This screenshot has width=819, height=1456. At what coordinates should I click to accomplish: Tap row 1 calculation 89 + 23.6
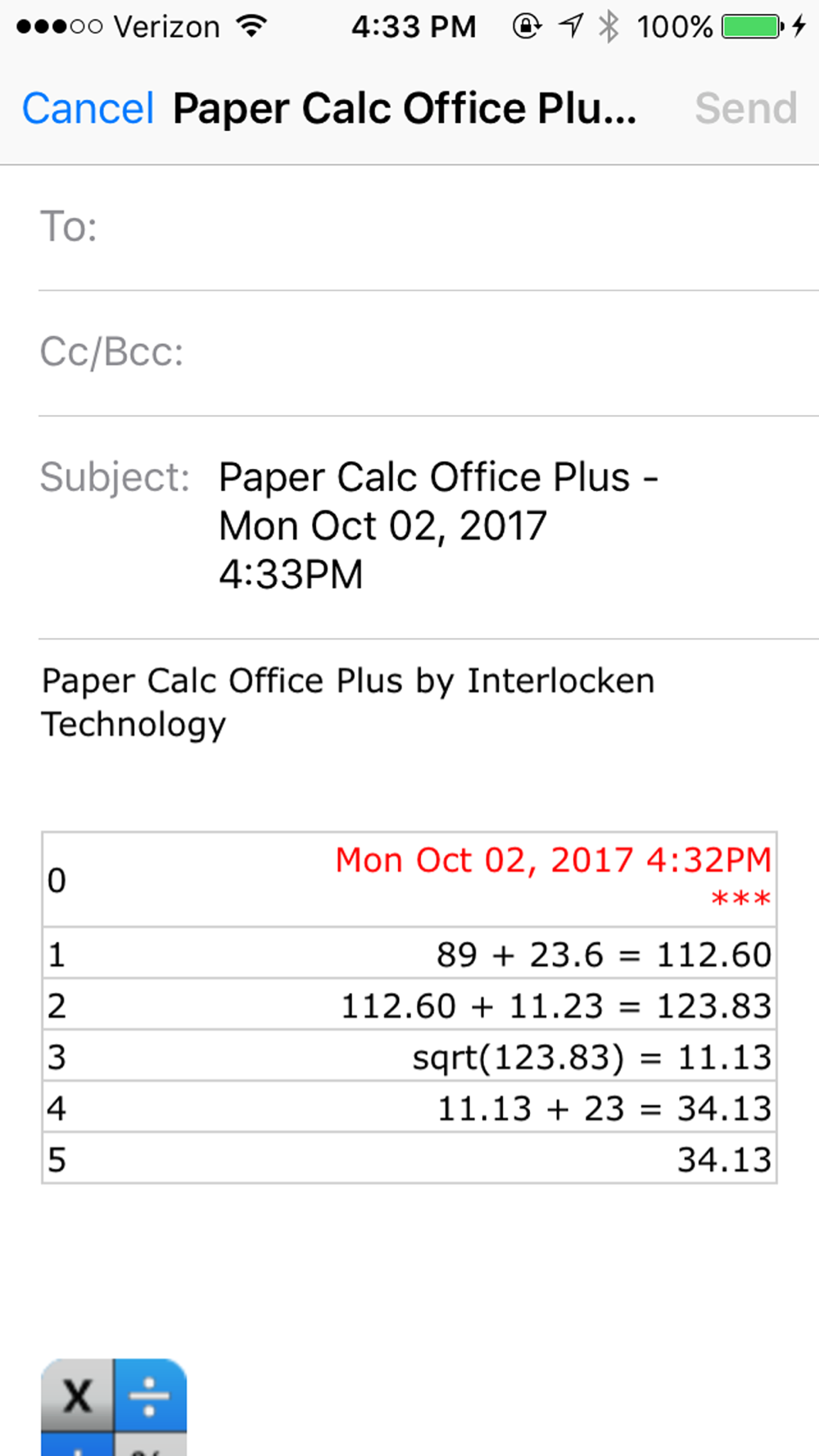409,953
